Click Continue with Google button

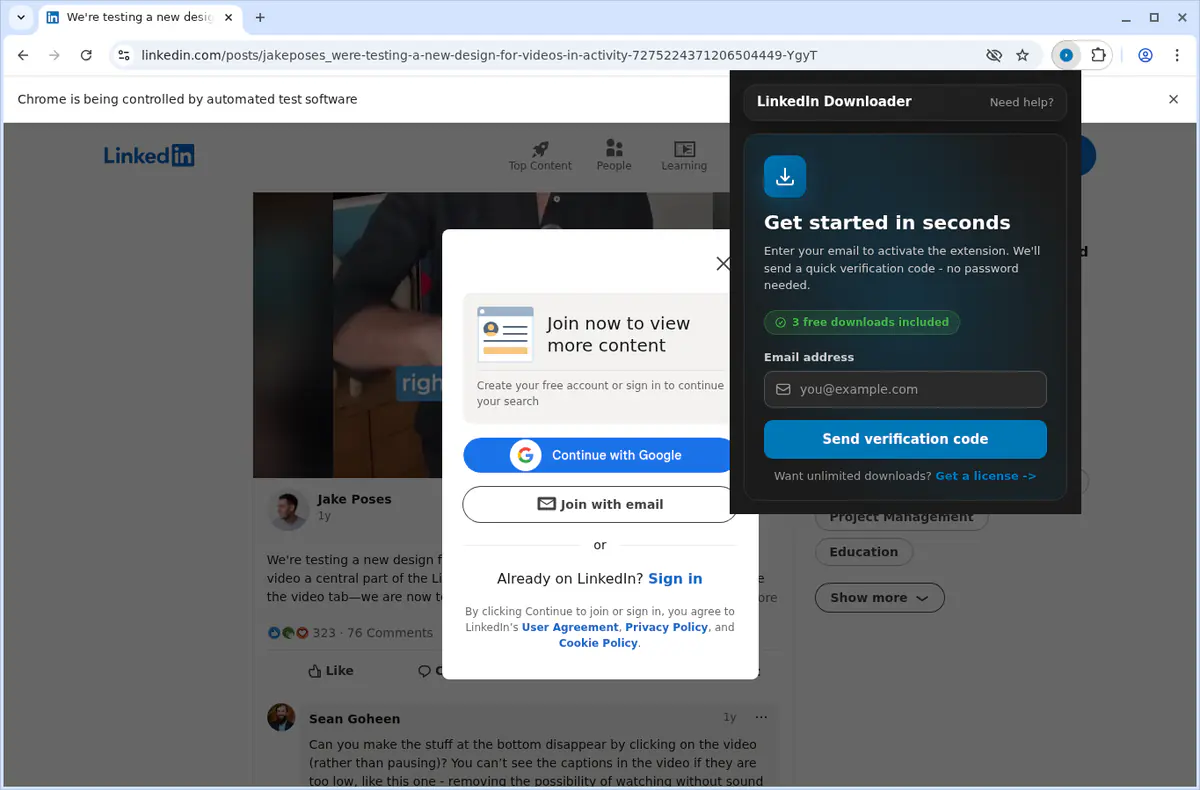[x=599, y=455]
